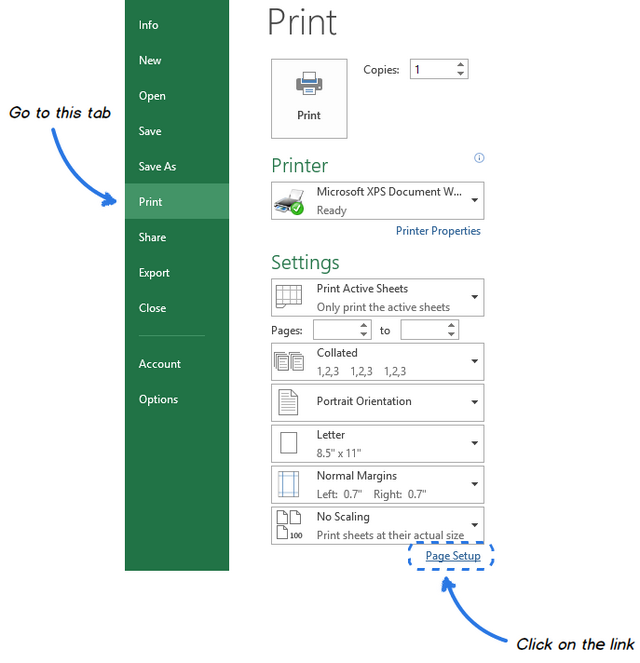This screenshot has height=663, width=640.
Task: Click the Normal Margins icon
Action: point(289,484)
